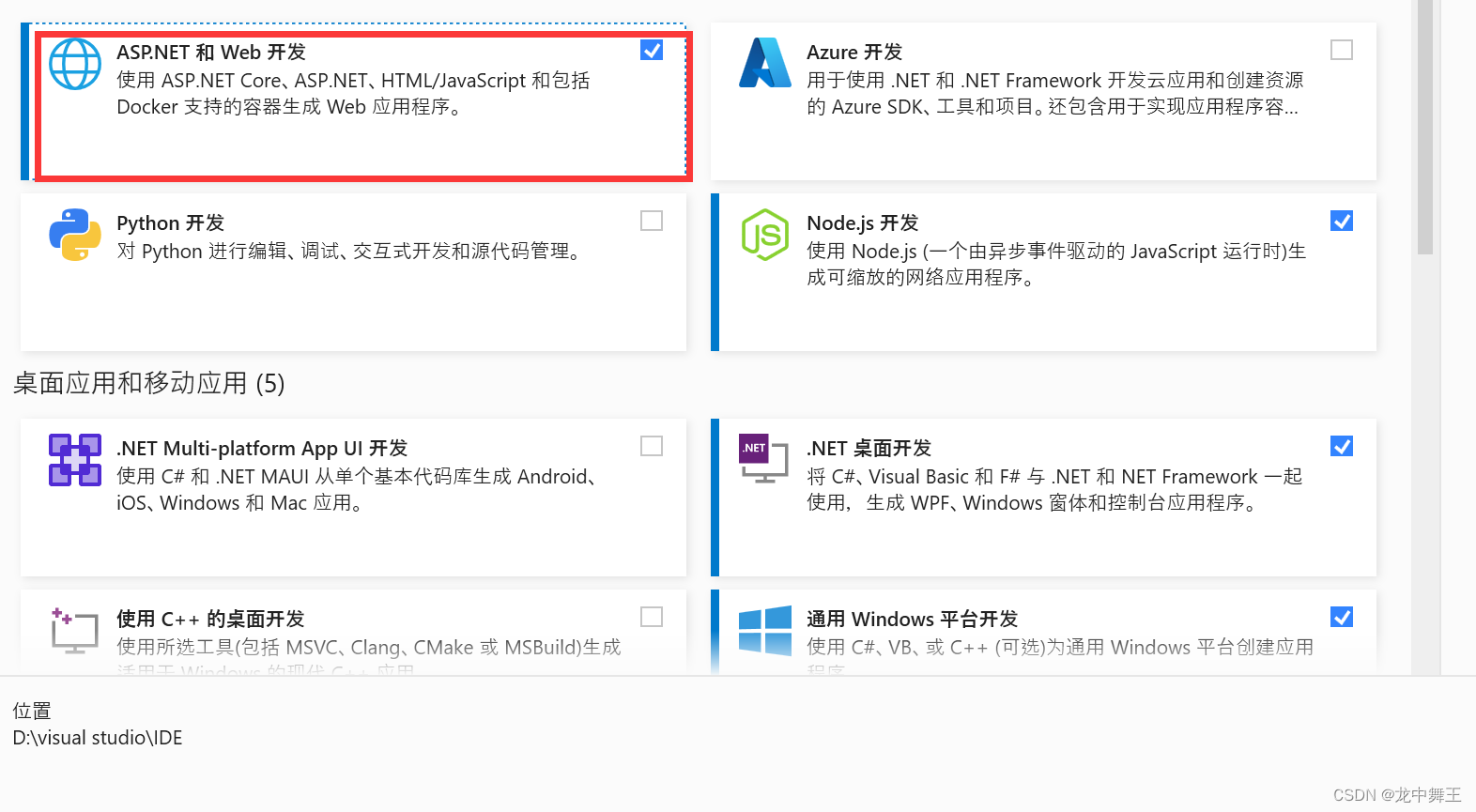Viewport: 1476px width, 812px height.
Task: Click the '桌面应用和移动应用 (5)' section heading
Action: pos(149,383)
